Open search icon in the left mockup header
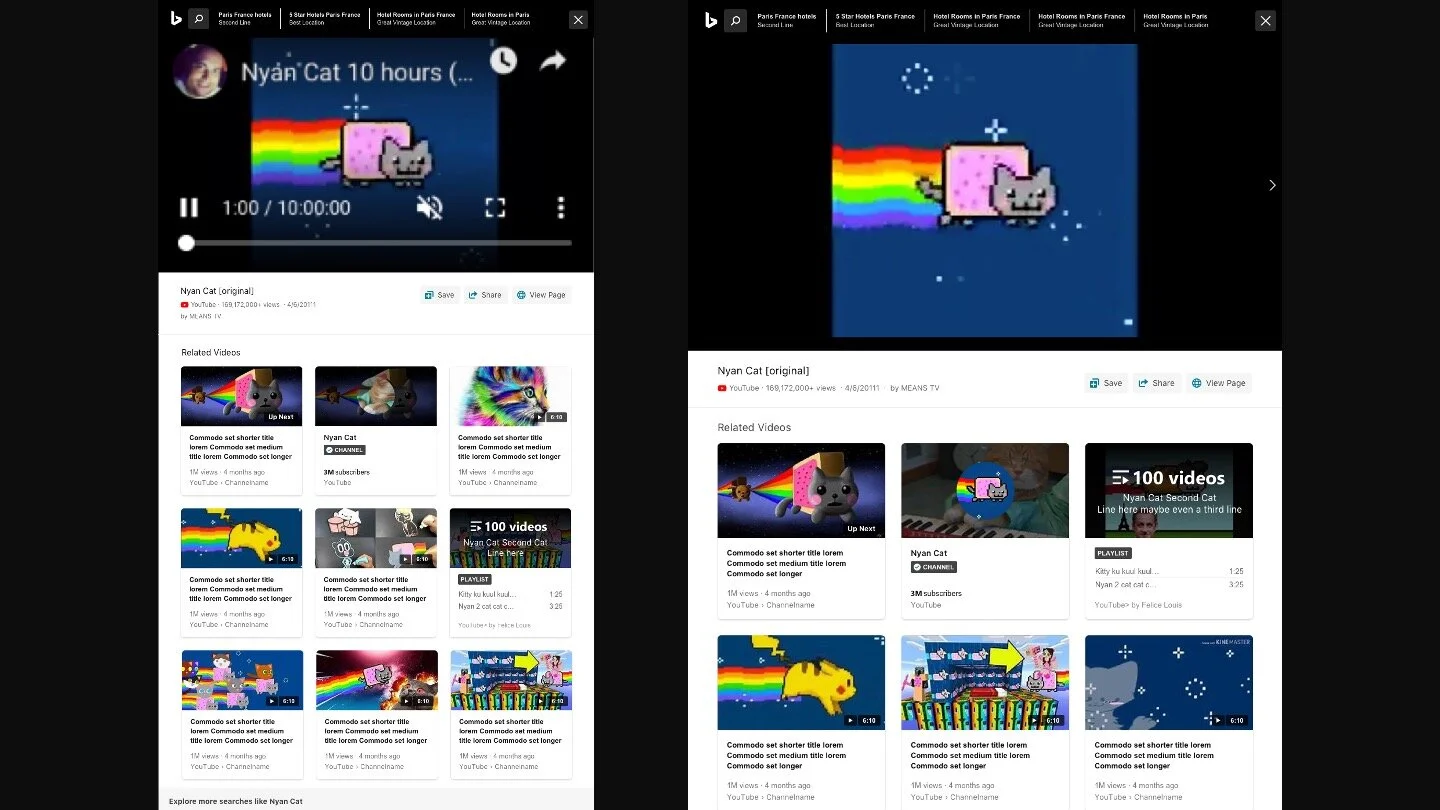 [x=198, y=19]
